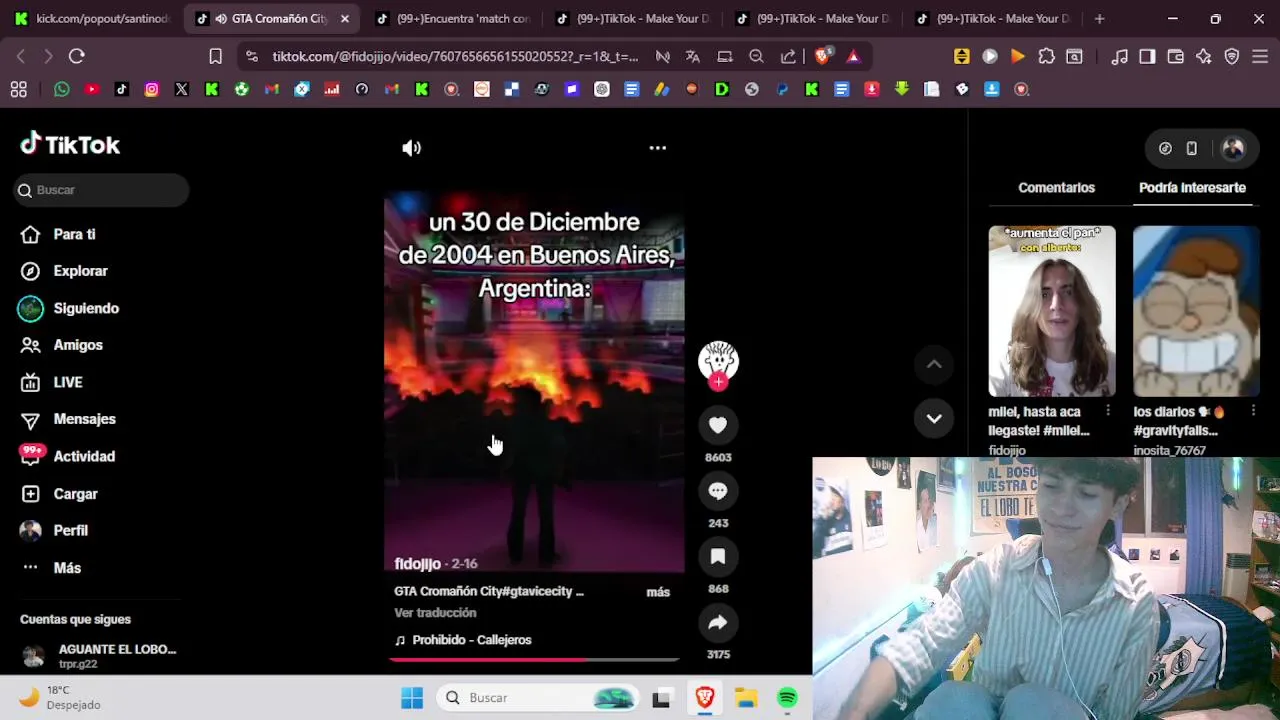Open fidojijo username on the video
The width and height of the screenshot is (1280, 720).
(x=418, y=564)
